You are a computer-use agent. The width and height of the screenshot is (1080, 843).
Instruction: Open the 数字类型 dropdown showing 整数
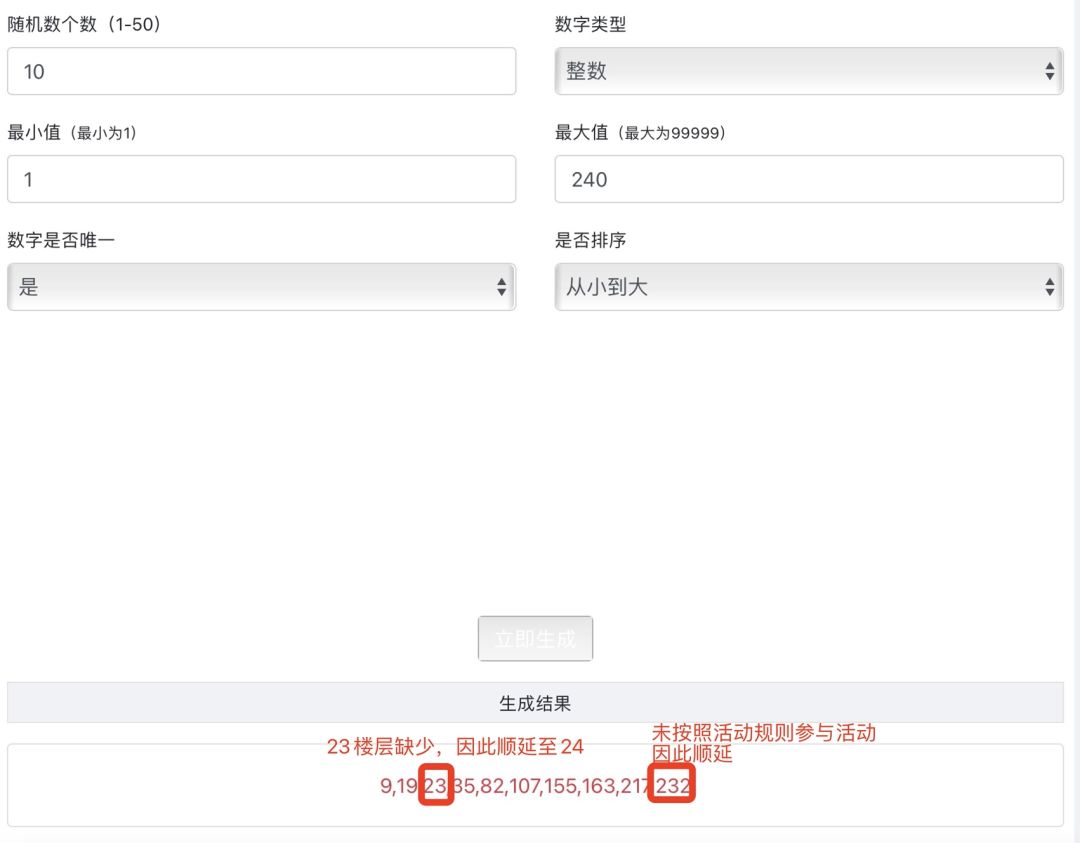[808, 72]
